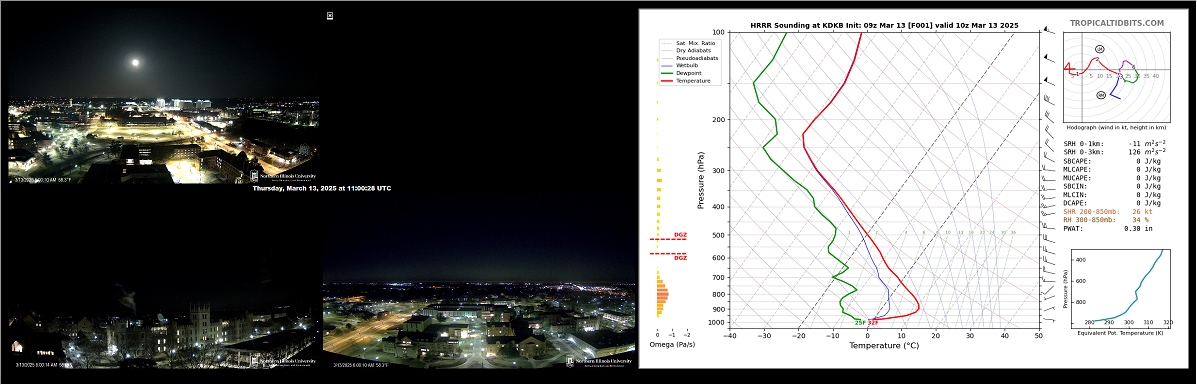Click the small broken-image icon at top
This screenshot has width=1197, height=385.
[x=330, y=15]
